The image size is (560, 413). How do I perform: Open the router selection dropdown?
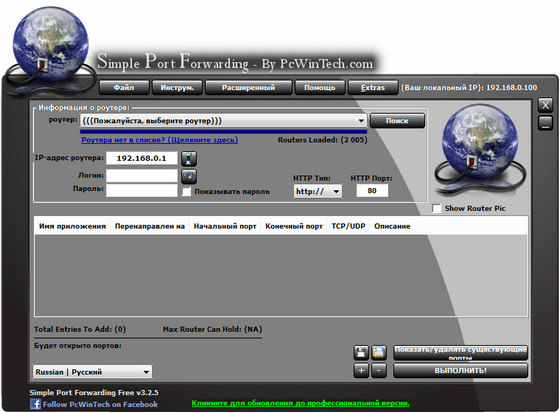click(224, 121)
